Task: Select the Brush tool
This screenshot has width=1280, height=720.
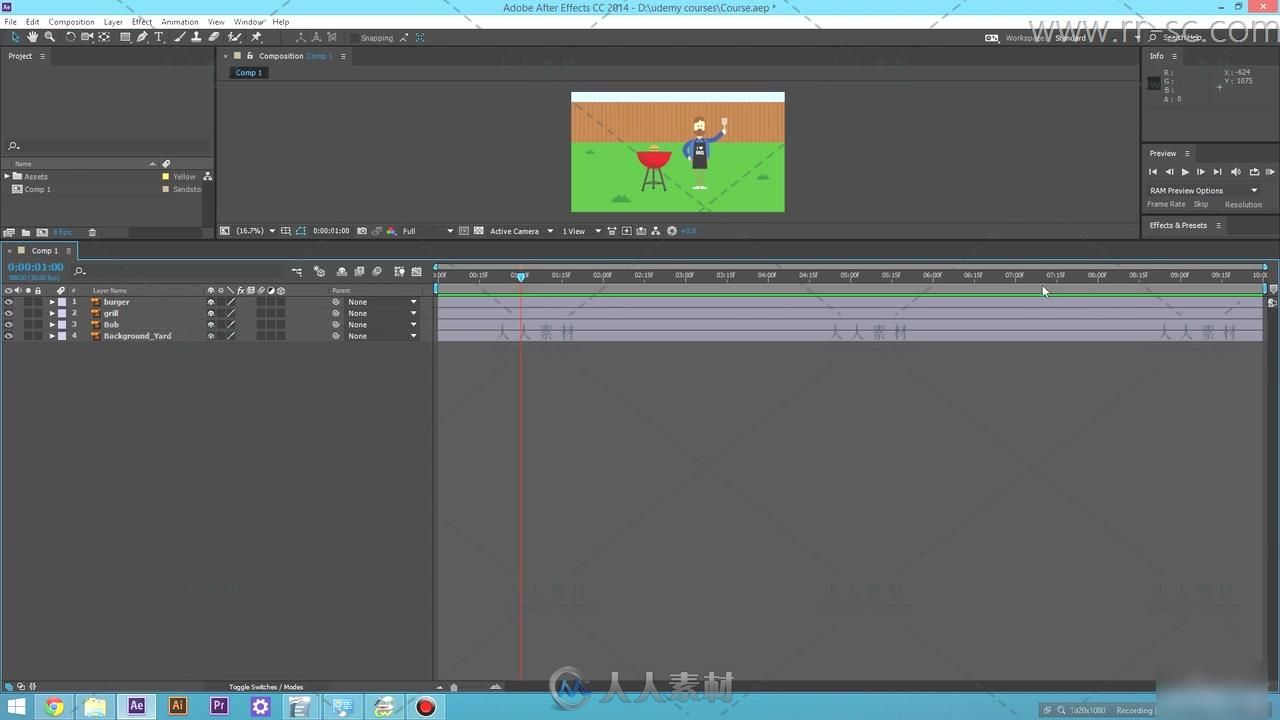Action: (180, 37)
